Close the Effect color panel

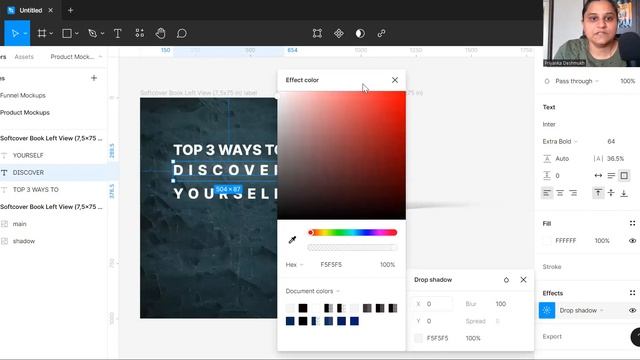(395, 80)
